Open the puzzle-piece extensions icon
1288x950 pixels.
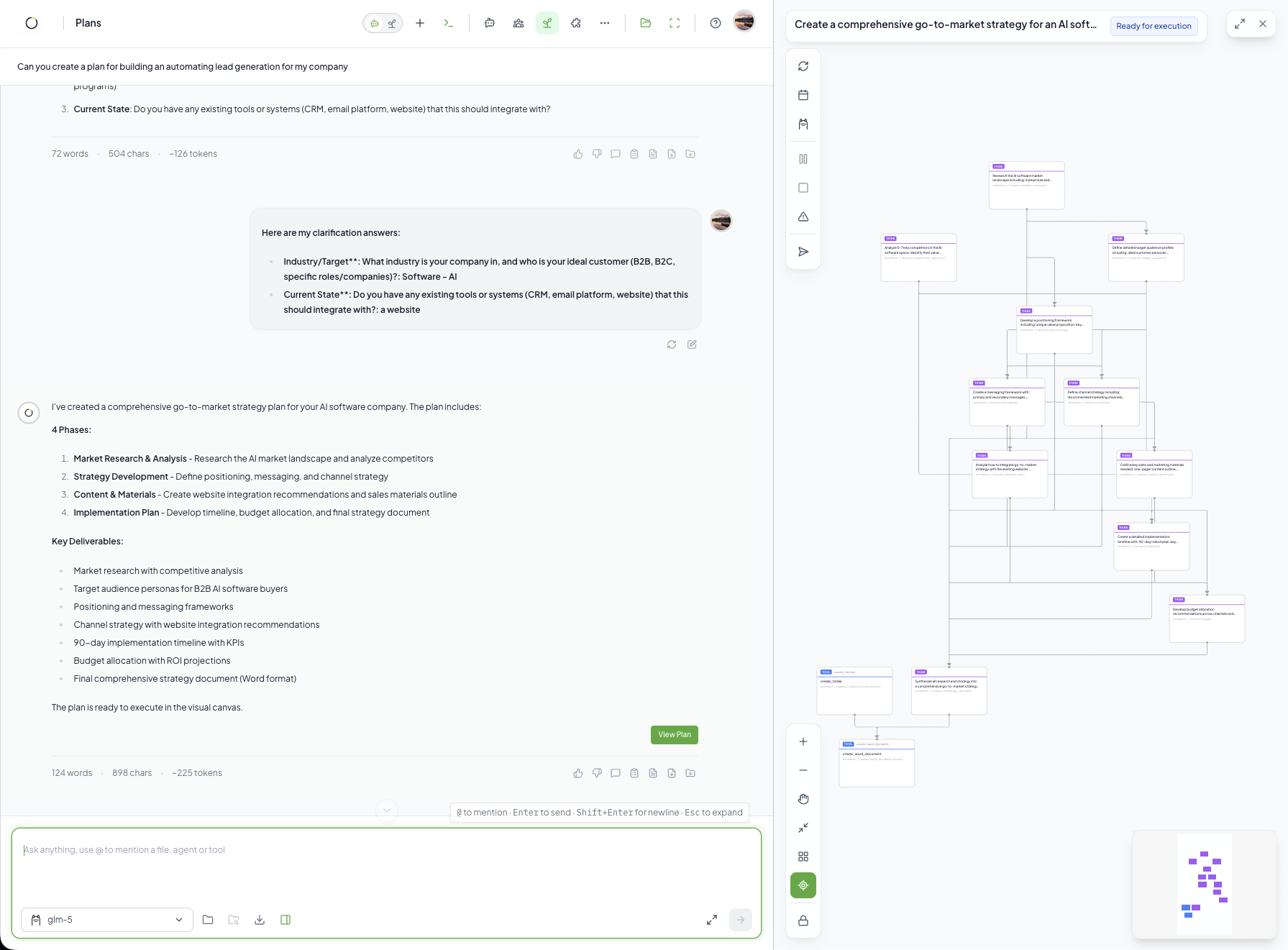tap(576, 23)
